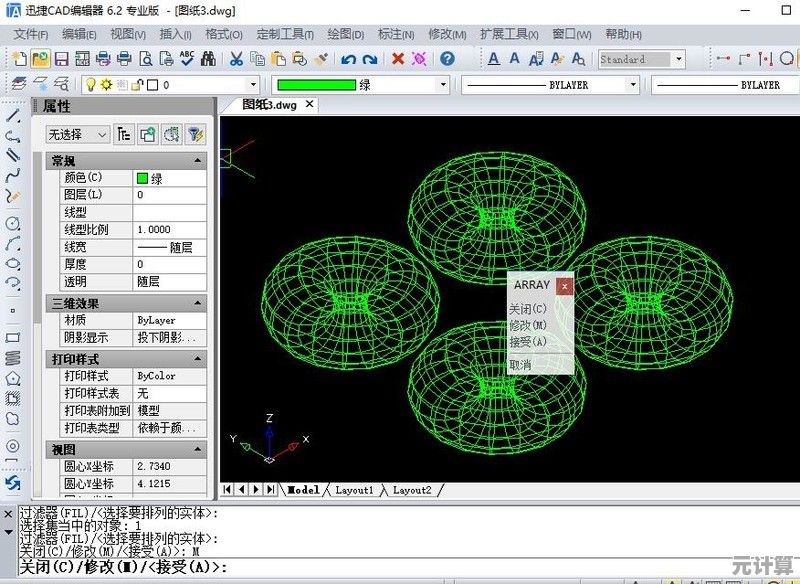Click the Save file toolbar icon

(x=61, y=59)
